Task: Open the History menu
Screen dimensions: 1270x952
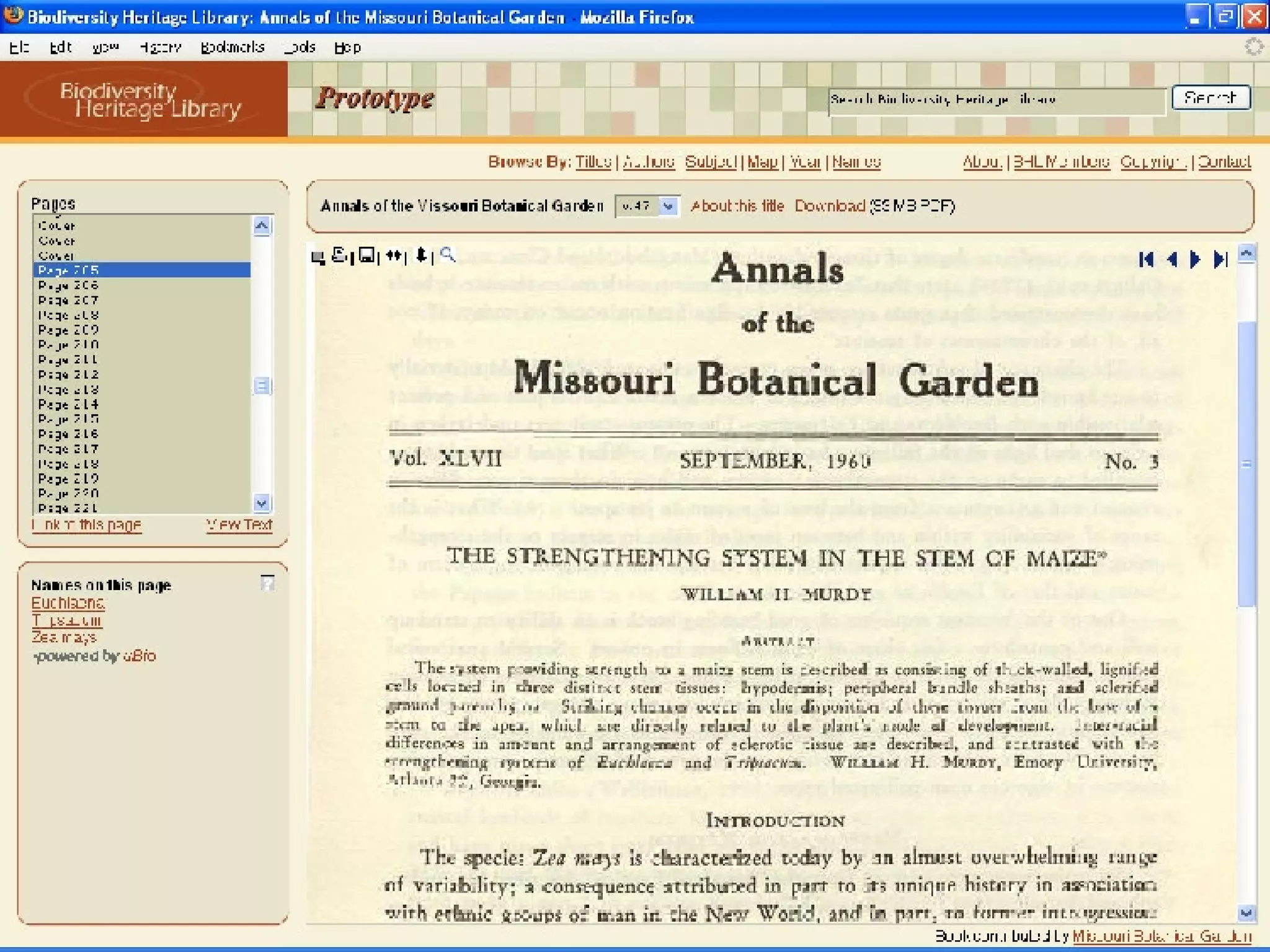Action: pos(160,48)
